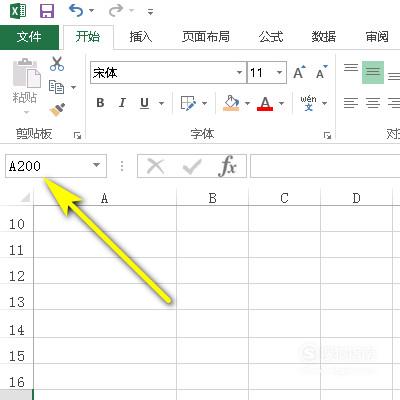400x400 pixels.
Task: Open the Fill Color palette dropdown
Action: click(x=247, y=103)
